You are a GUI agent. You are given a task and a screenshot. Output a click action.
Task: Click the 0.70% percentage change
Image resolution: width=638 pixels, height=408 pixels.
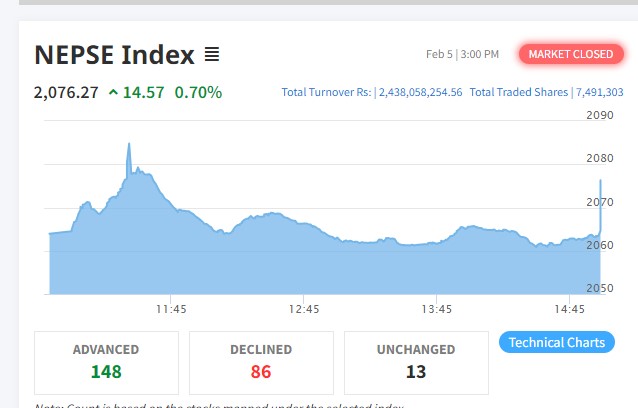click(x=198, y=93)
